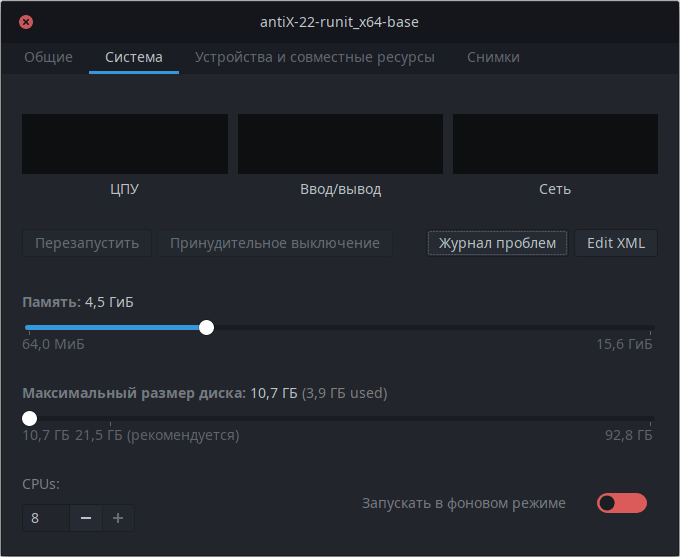Open Устройства и совместные ресурсы tab
Screen dimensions: 680x557
pyautogui.click(x=314, y=57)
